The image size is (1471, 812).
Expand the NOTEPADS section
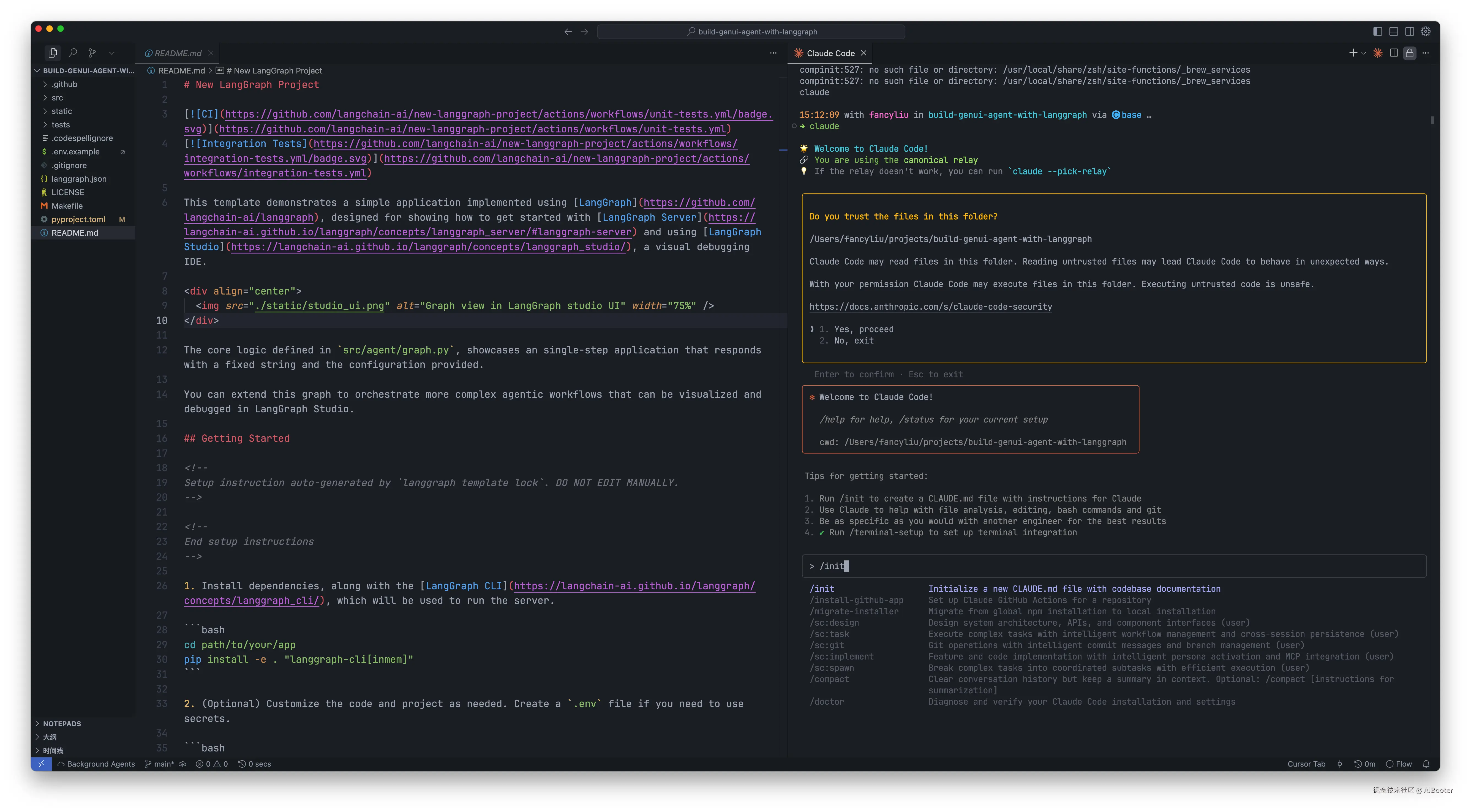(62, 723)
